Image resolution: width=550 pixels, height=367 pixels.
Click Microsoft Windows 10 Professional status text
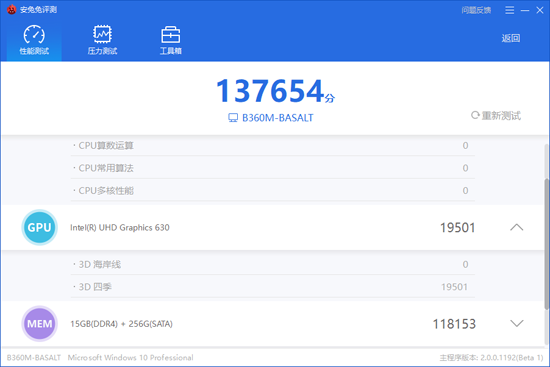click(130, 358)
